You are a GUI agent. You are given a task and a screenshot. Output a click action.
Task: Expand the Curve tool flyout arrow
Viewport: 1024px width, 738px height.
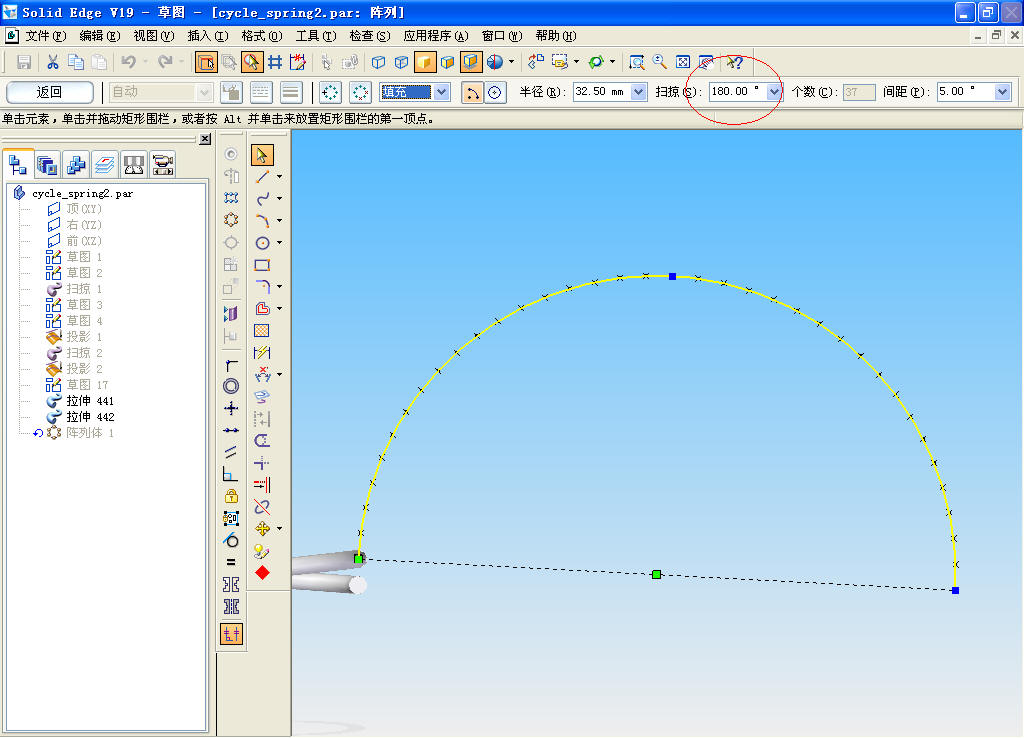click(280, 199)
